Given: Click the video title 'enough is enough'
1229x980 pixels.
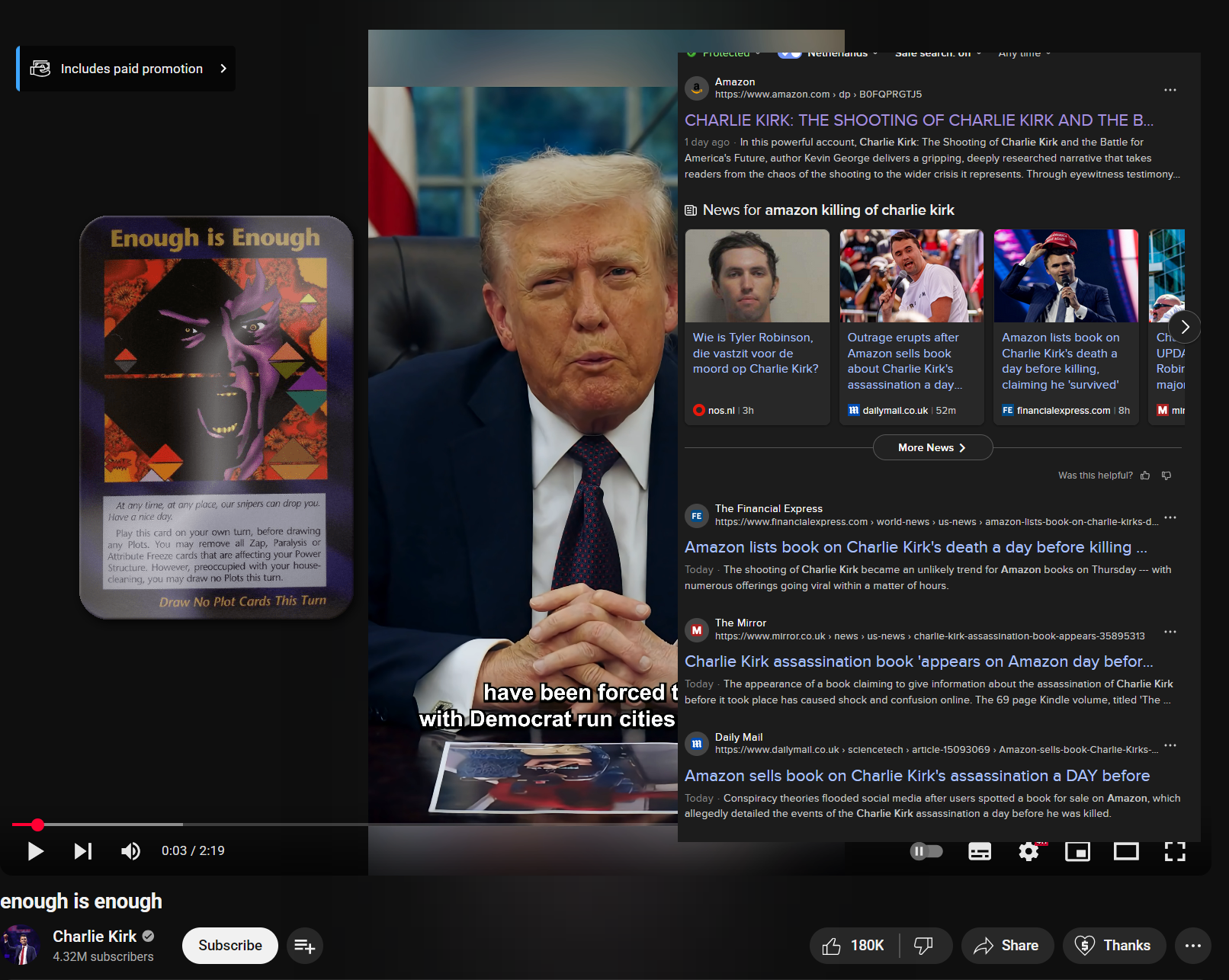Looking at the screenshot, I should pyautogui.click(x=82, y=902).
